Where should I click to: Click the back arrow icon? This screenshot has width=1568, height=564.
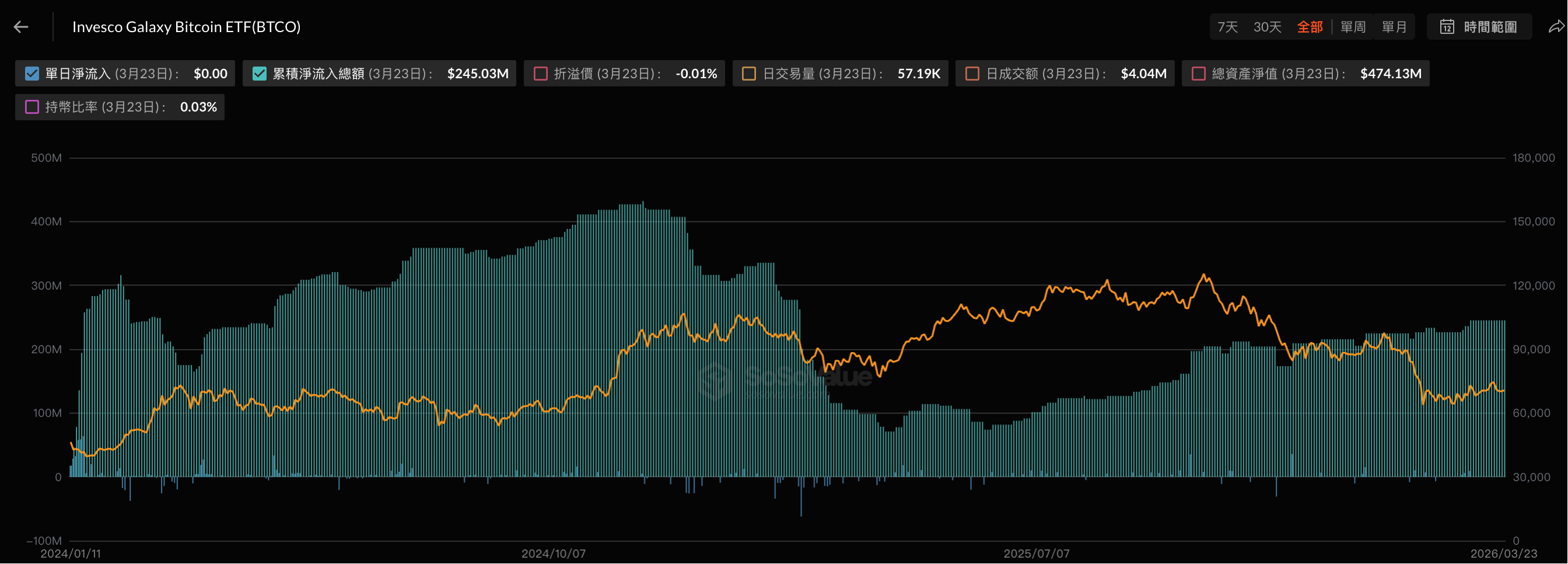22,27
